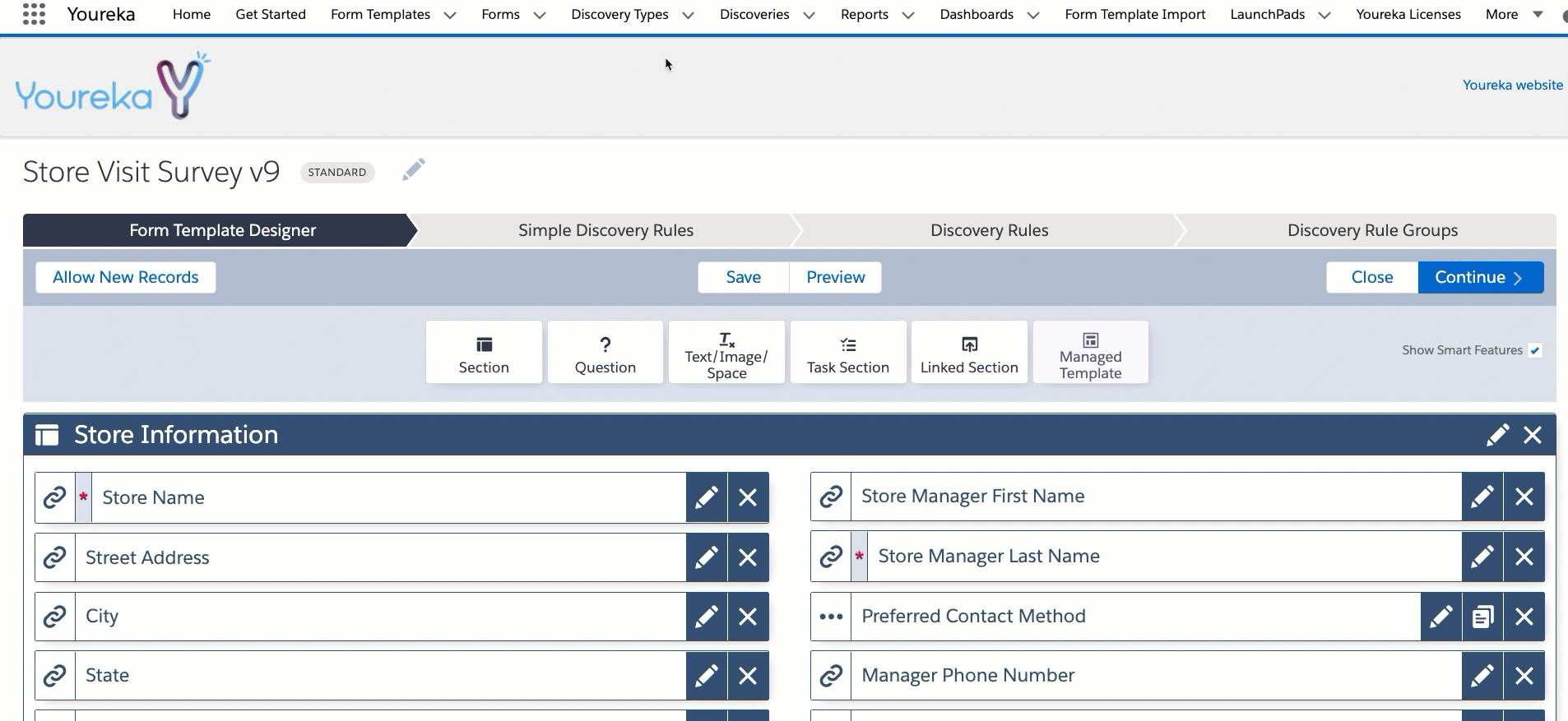The height and width of the screenshot is (721, 1568).
Task: Switch to the Simple Discovery Rules step
Action: click(605, 230)
